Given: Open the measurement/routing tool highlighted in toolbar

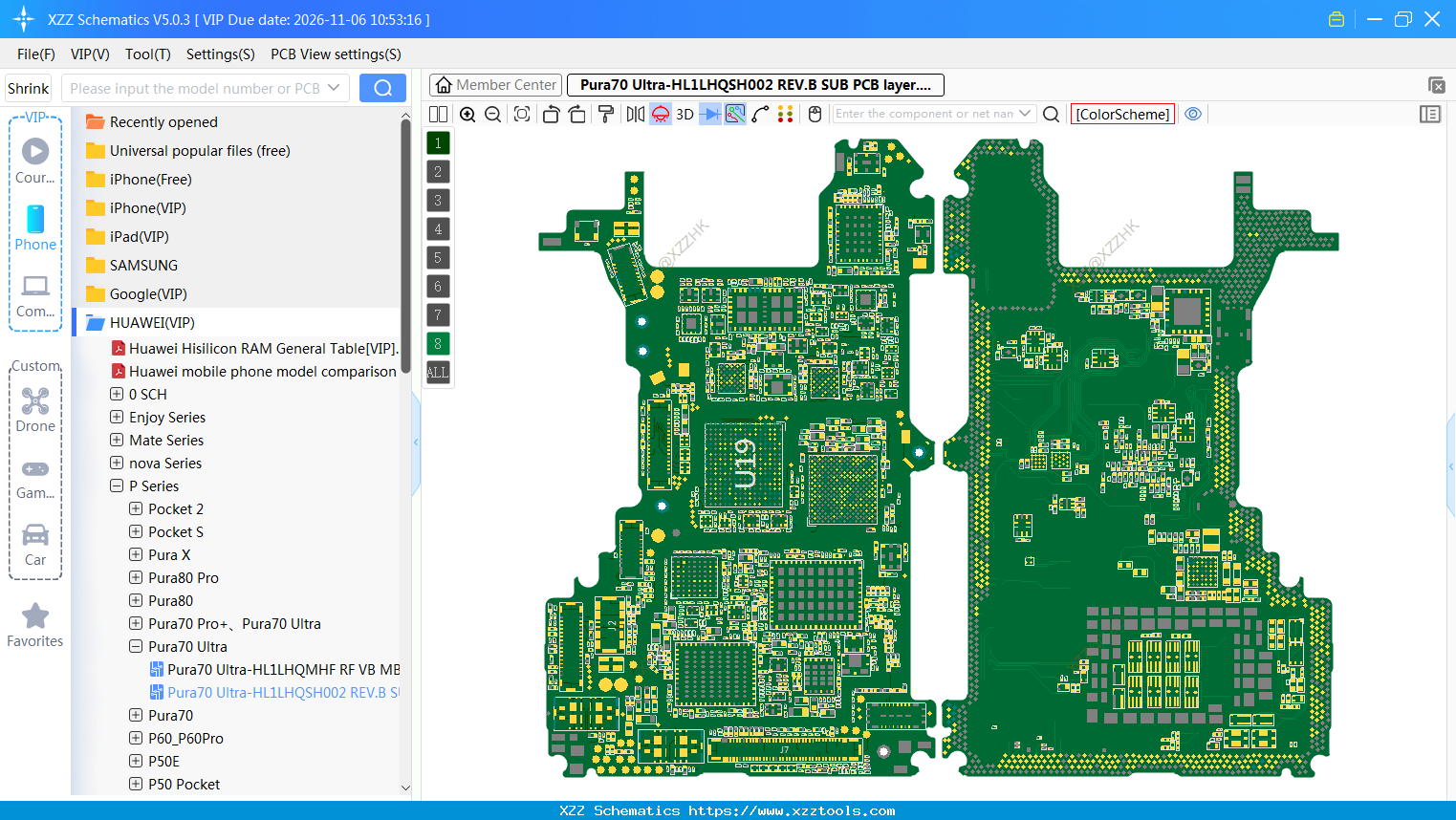Looking at the screenshot, I should [x=733, y=114].
